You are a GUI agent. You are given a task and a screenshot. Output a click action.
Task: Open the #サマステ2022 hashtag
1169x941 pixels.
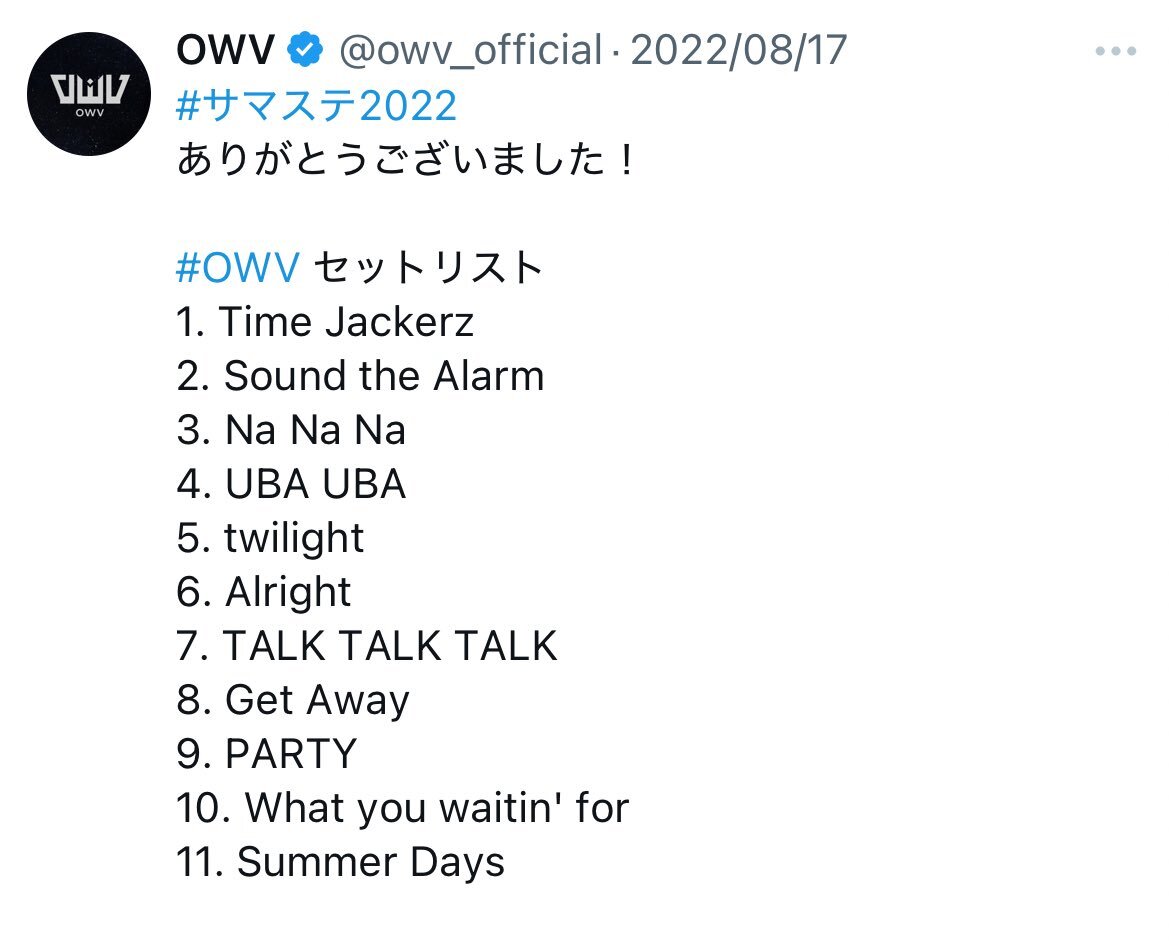click(x=316, y=105)
